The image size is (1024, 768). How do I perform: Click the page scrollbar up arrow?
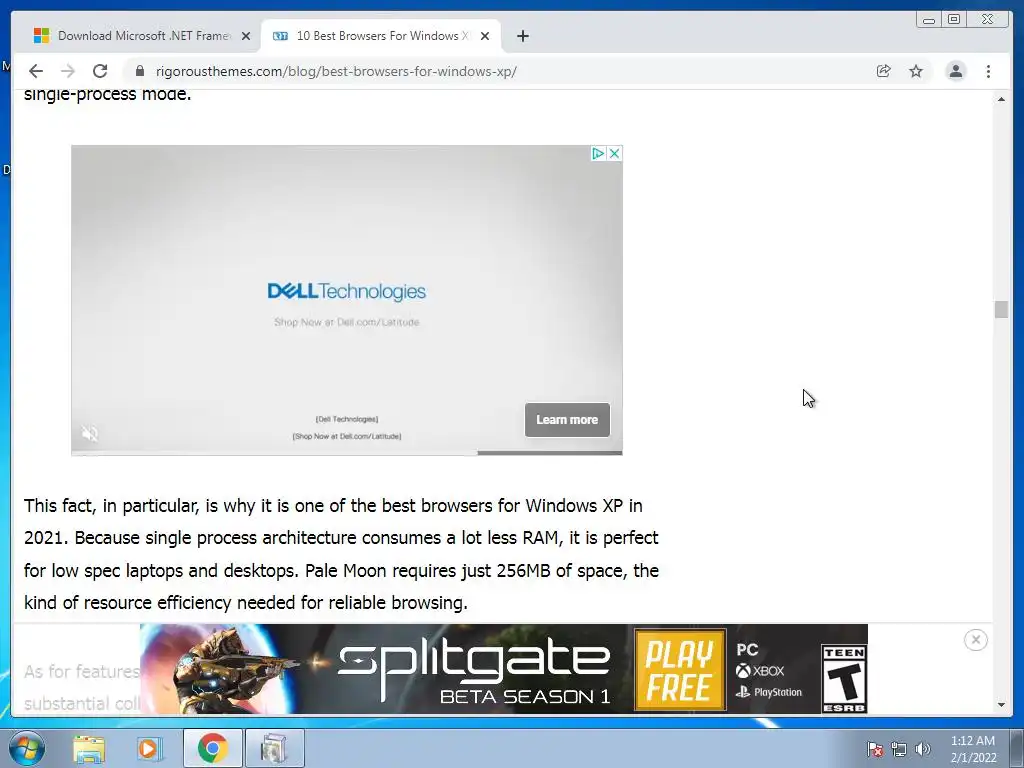pos(1001,99)
